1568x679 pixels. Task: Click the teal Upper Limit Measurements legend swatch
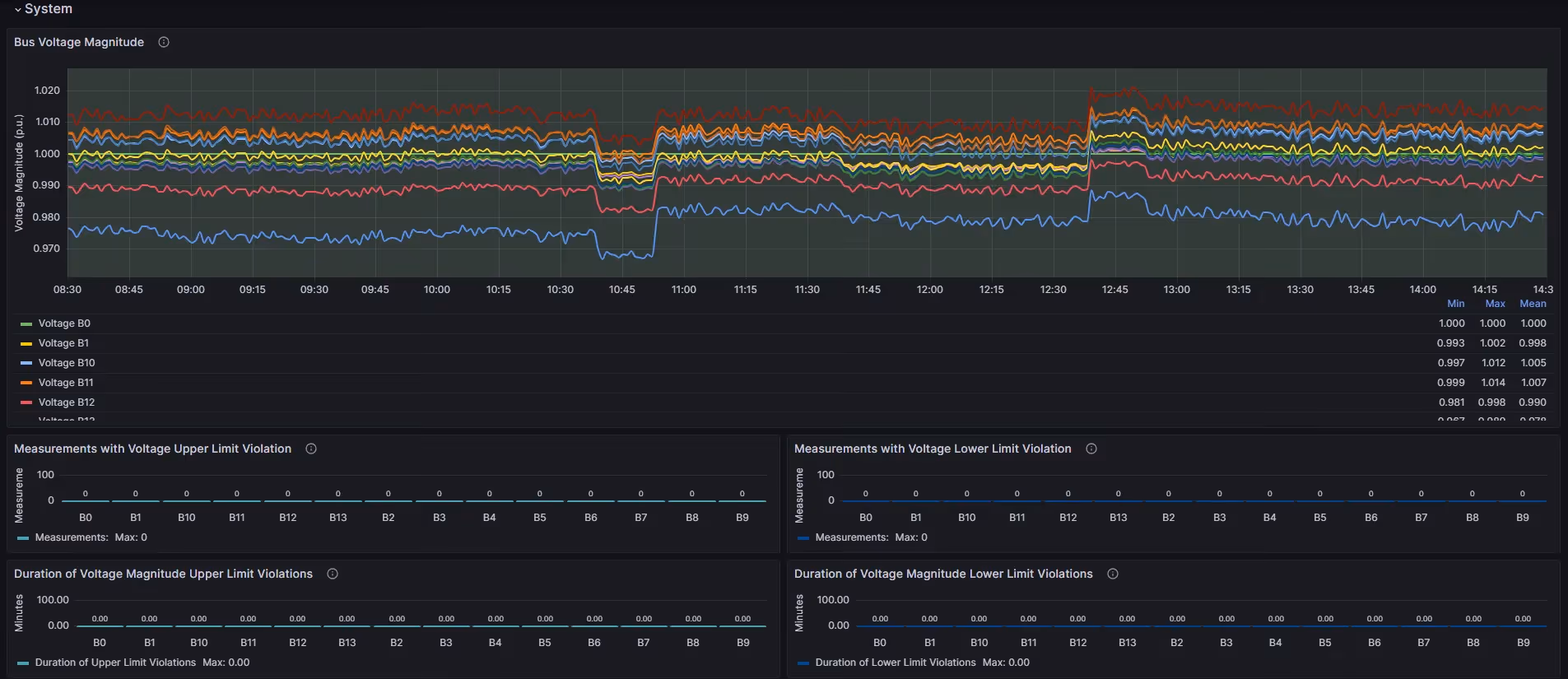point(23,538)
